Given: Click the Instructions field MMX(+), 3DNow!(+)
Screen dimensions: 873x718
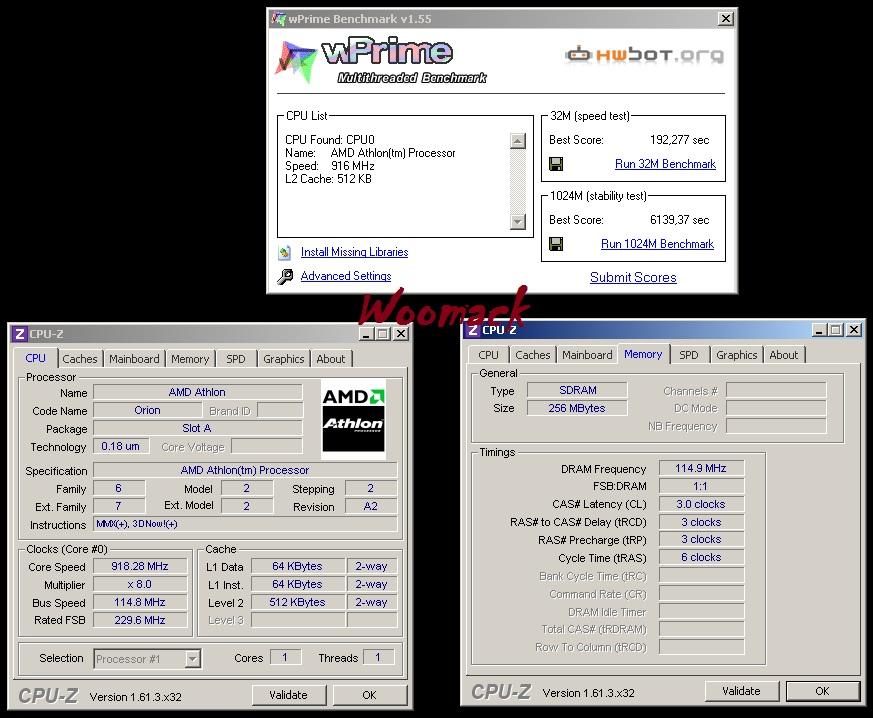Looking at the screenshot, I should coord(245,524).
